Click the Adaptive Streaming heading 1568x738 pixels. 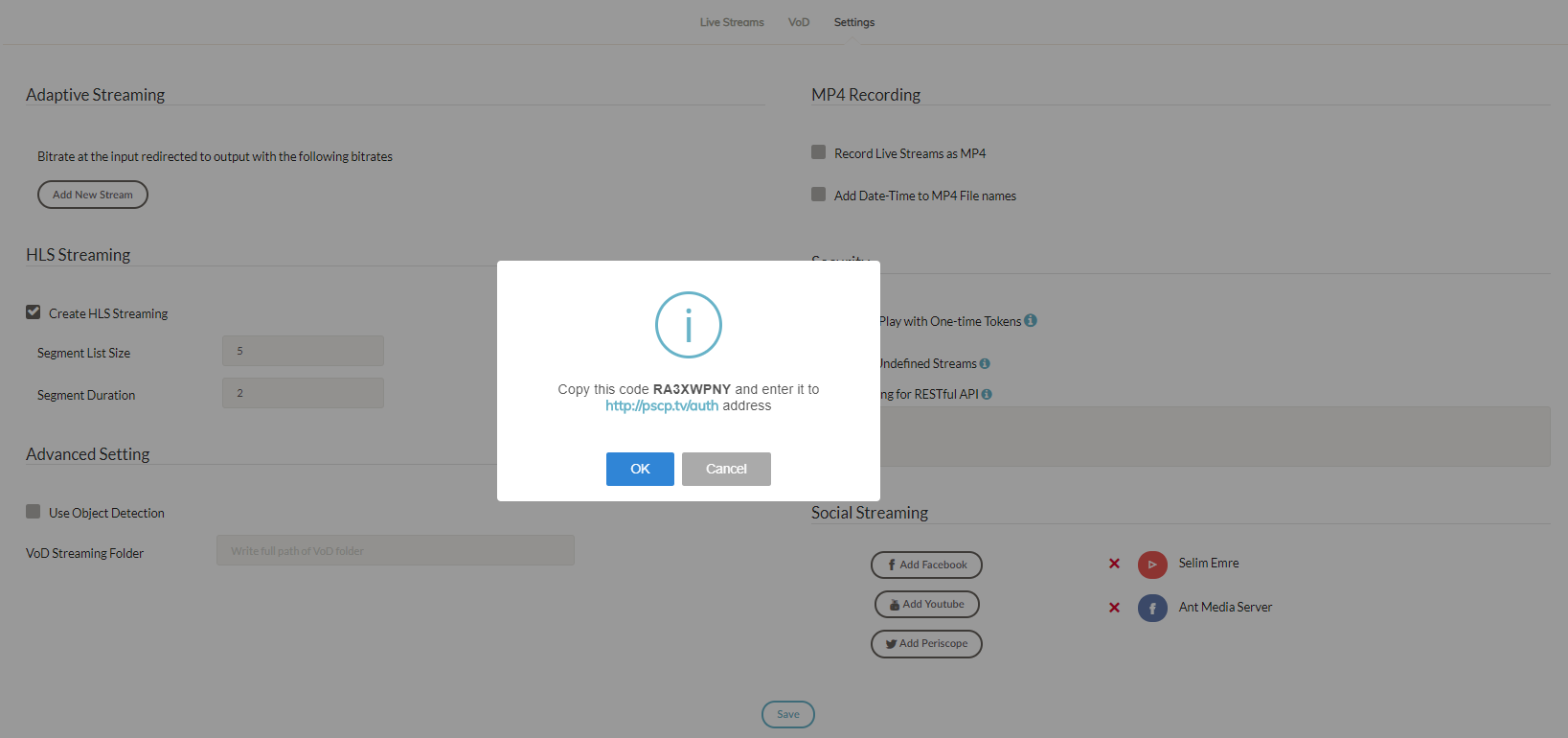(95, 95)
